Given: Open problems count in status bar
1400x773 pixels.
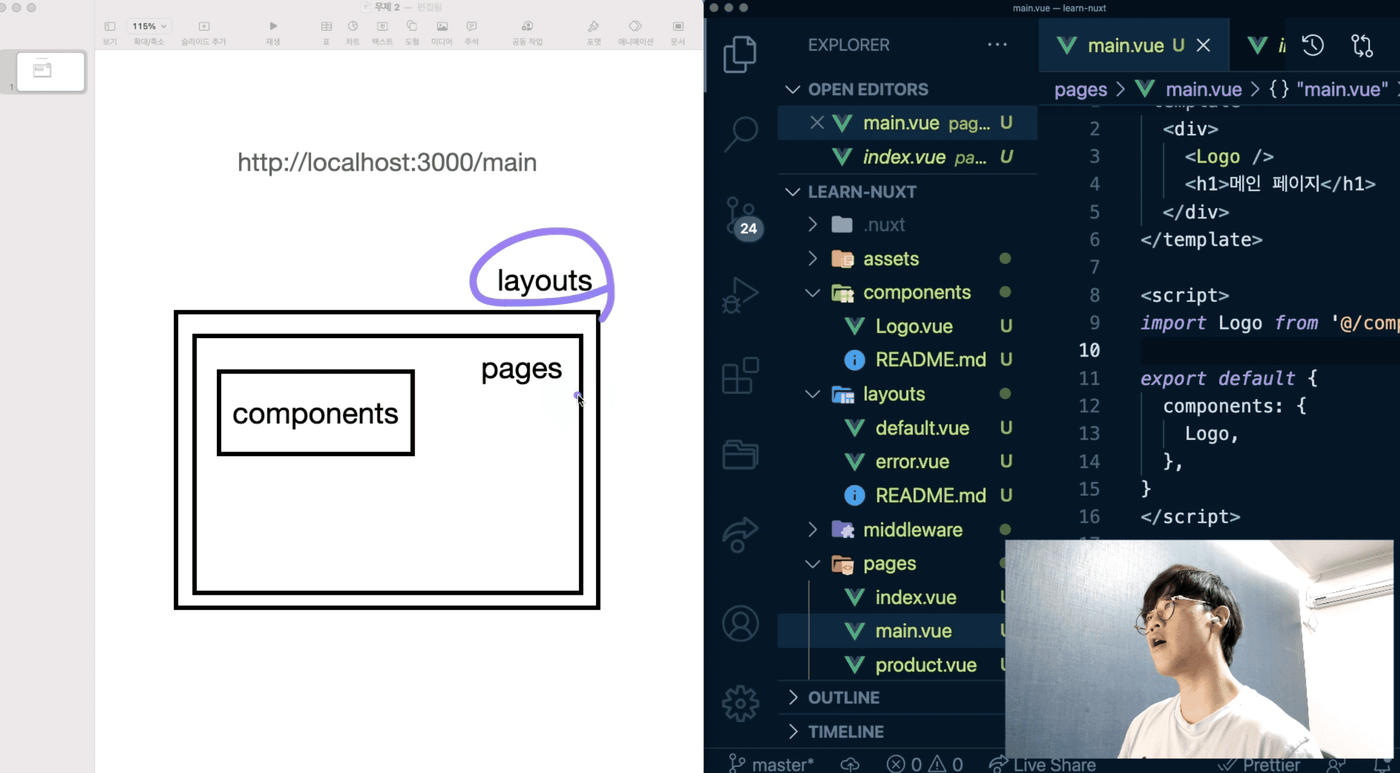Looking at the screenshot, I should pos(924,764).
